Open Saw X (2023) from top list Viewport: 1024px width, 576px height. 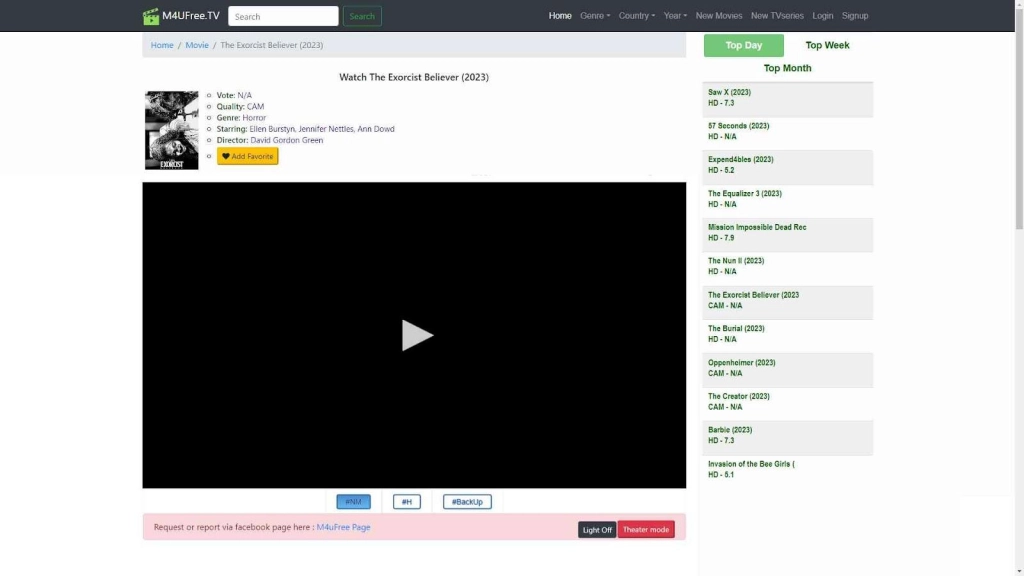(x=729, y=92)
